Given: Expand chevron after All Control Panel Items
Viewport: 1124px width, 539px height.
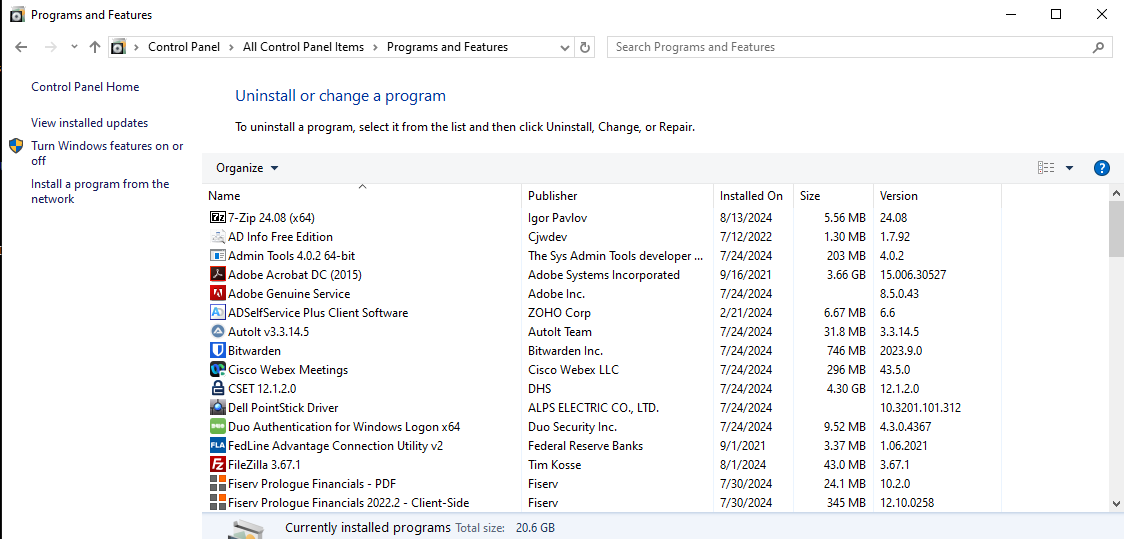Looking at the screenshot, I should (376, 47).
